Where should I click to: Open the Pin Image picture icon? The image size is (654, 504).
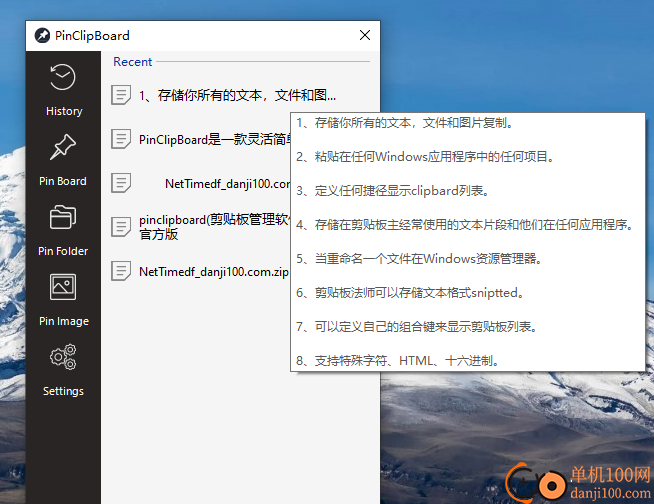tap(63, 287)
